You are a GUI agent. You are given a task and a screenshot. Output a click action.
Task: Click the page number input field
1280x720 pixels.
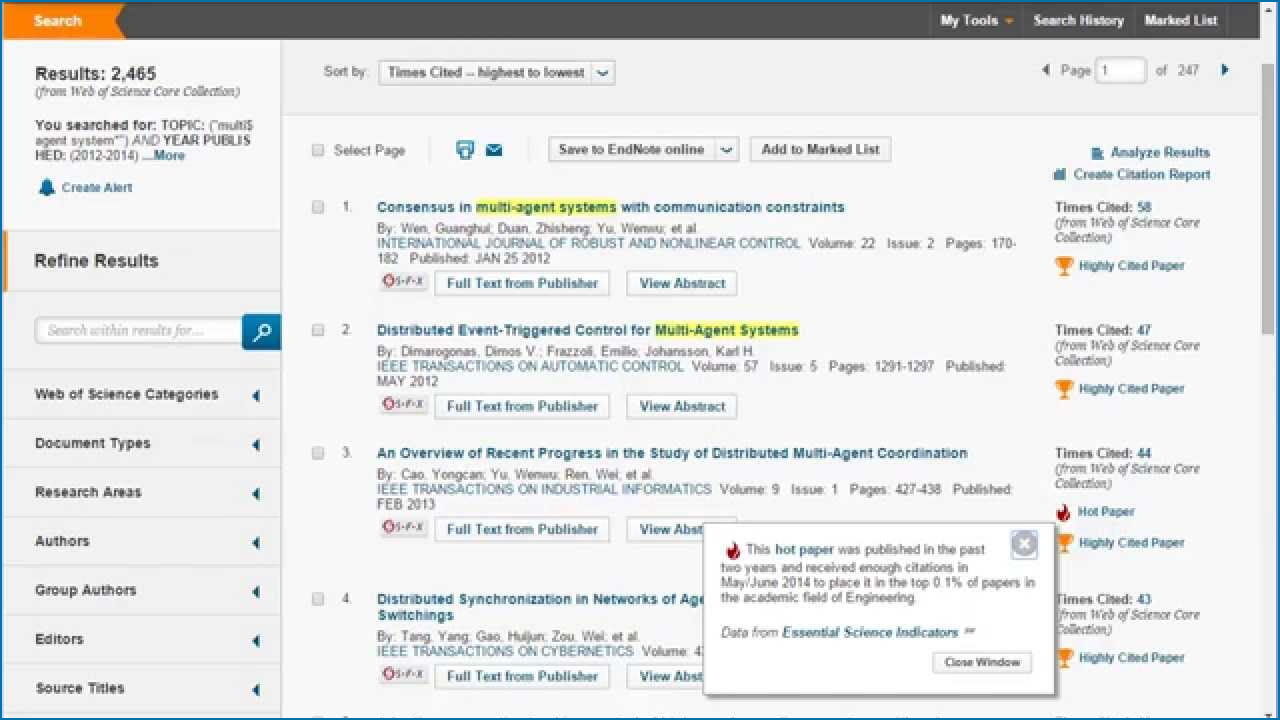(x=1121, y=71)
